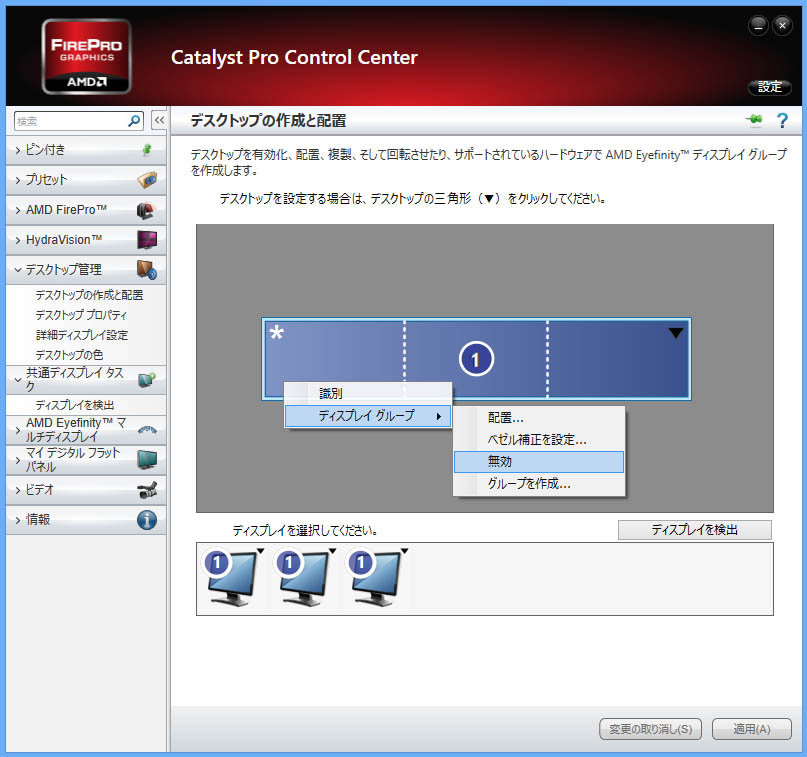Open ディスプレイを検出 in sidebar tree
The width and height of the screenshot is (807, 757).
pos(75,405)
